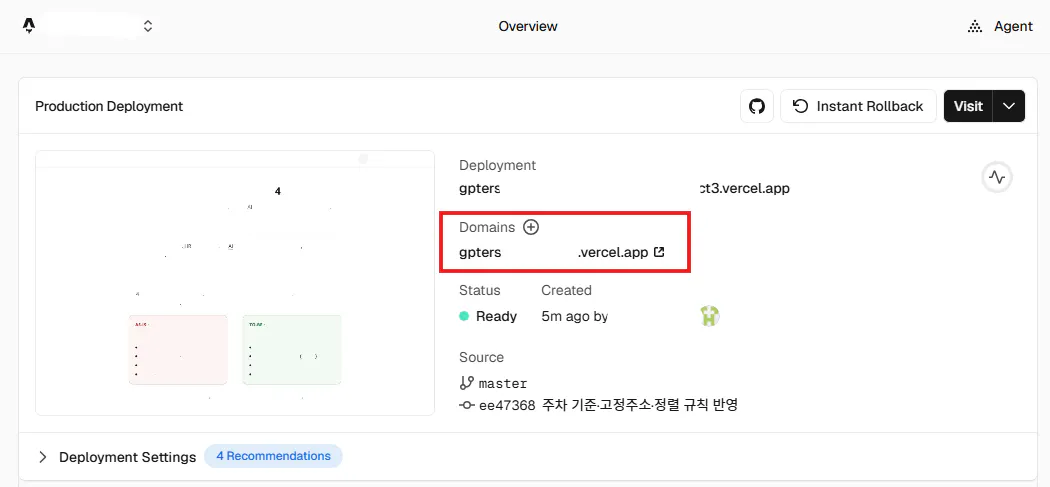Open the Agent panel
The height and width of the screenshot is (487, 1050).
point(1000,26)
